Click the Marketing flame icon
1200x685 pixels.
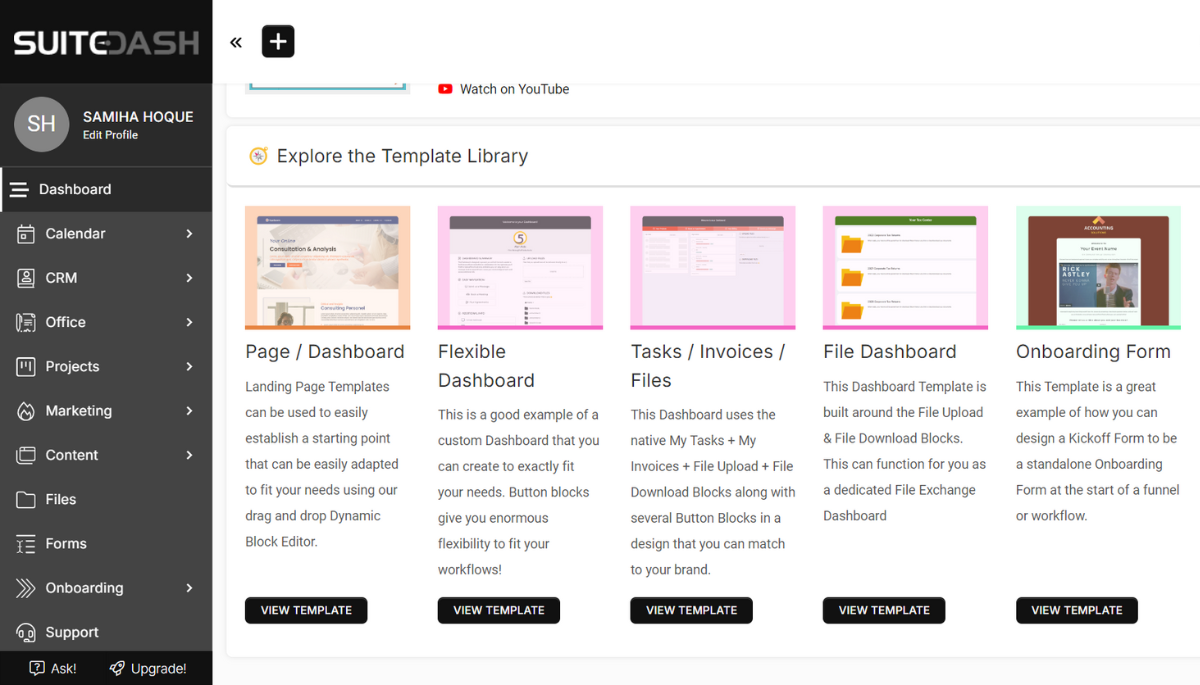26,411
